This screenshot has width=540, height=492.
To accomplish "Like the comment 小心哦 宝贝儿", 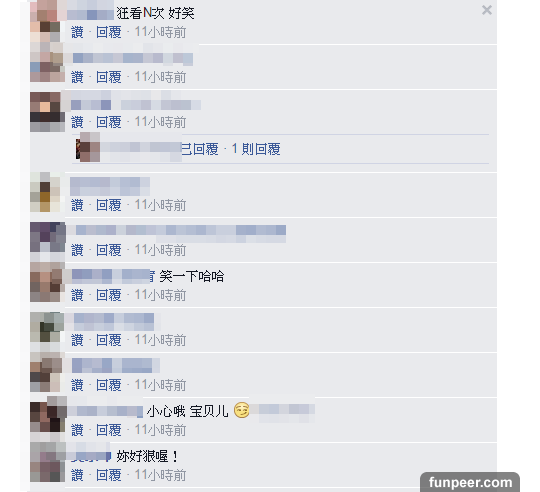I will (77, 430).
